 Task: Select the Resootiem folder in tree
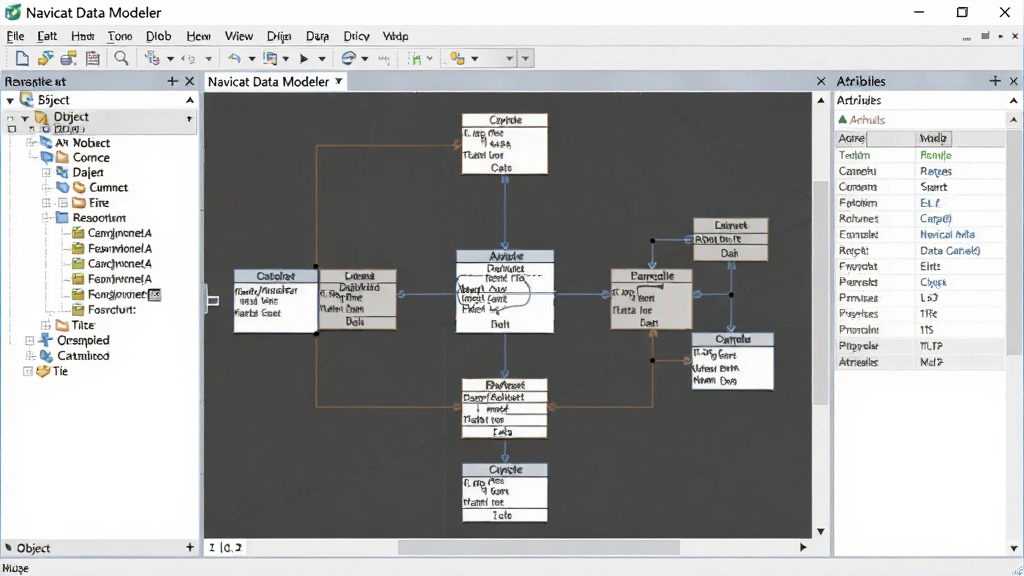point(99,218)
